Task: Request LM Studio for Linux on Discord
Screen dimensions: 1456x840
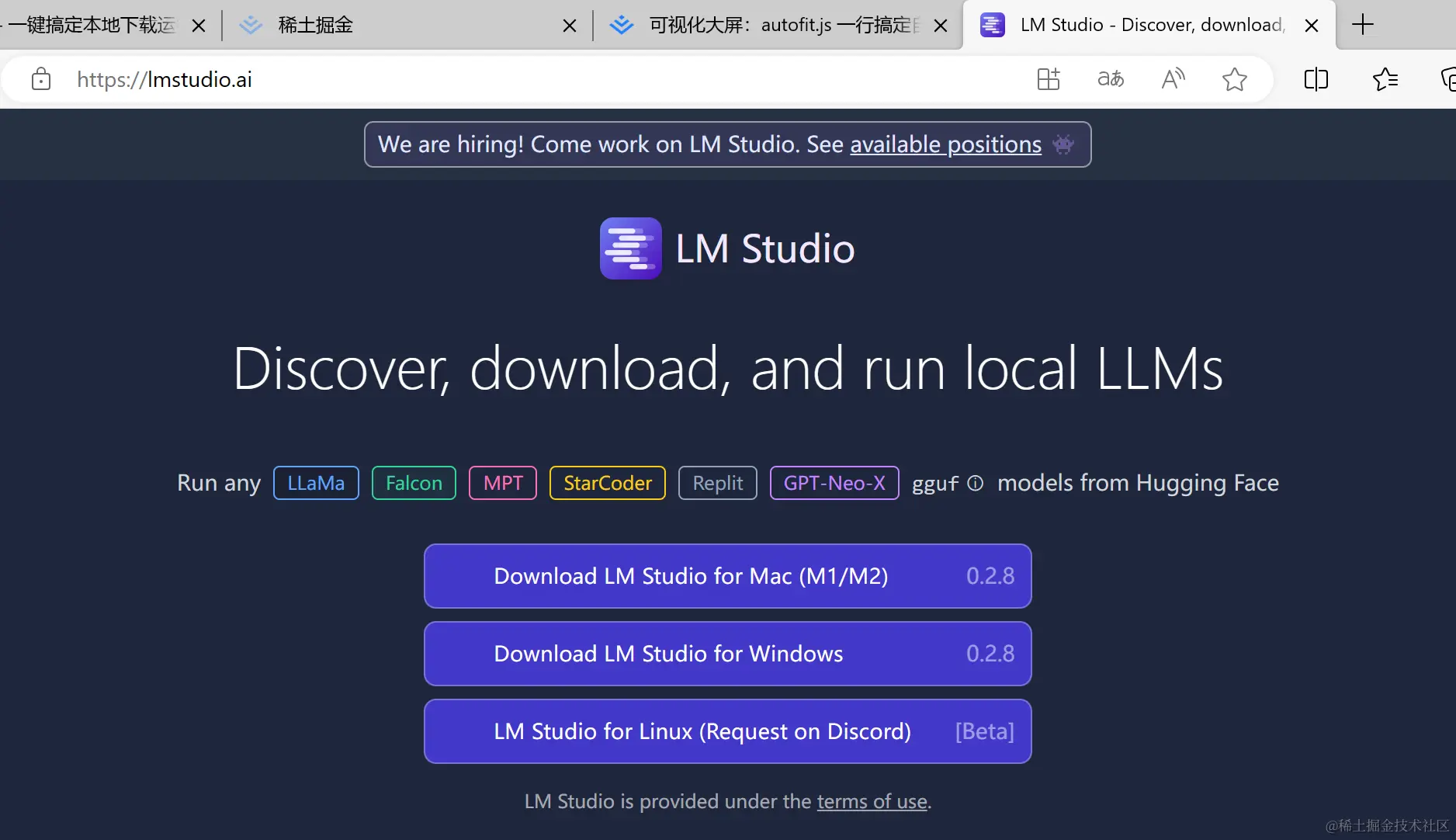Action: [x=728, y=731]
